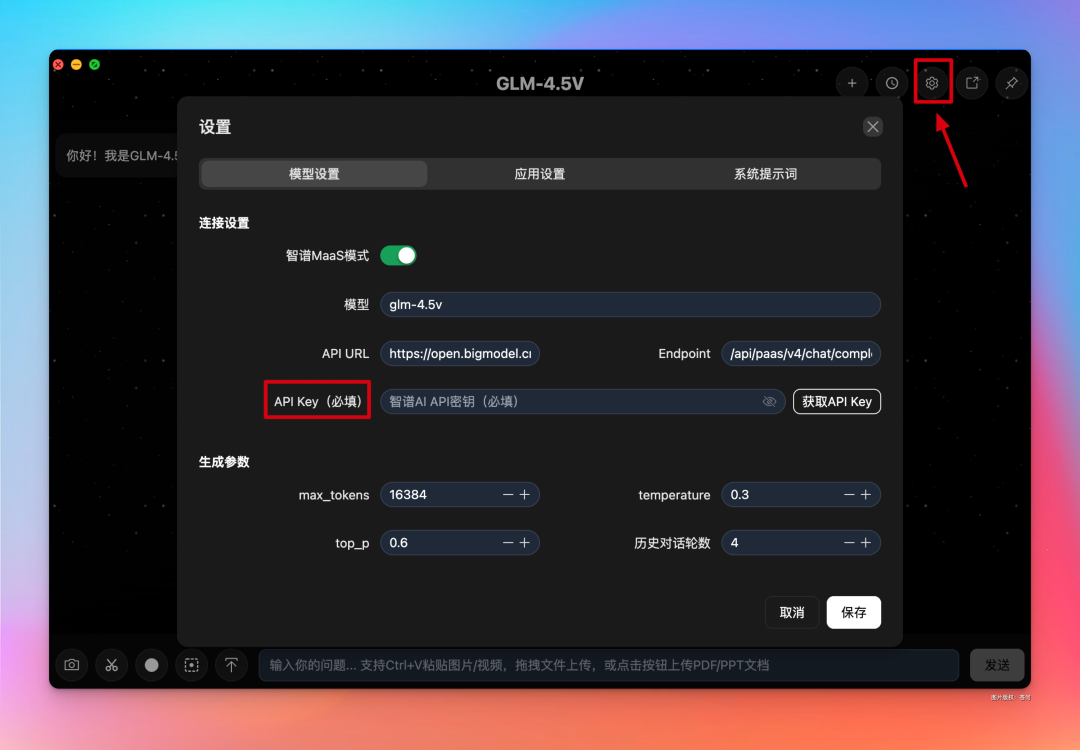Cancel settings with the 取消 button
The width and height of the screenshot is (1080, 750).
click(x=792, y=612)
